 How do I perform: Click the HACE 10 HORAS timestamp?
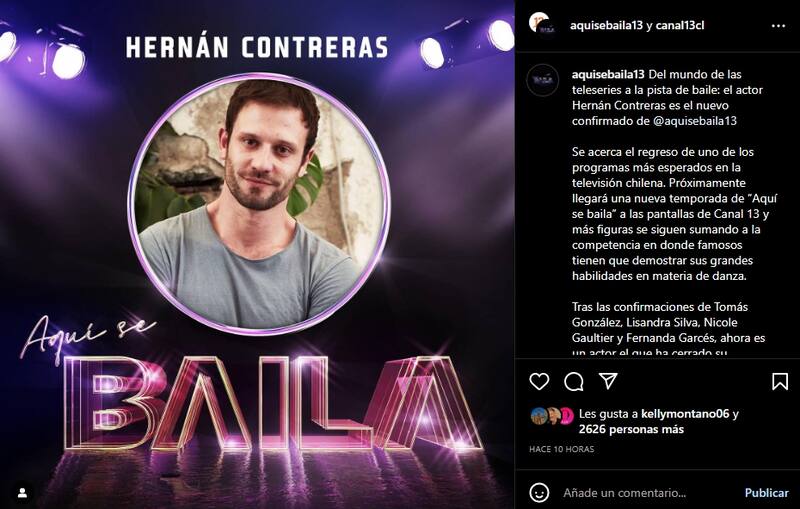coord(561,449)
